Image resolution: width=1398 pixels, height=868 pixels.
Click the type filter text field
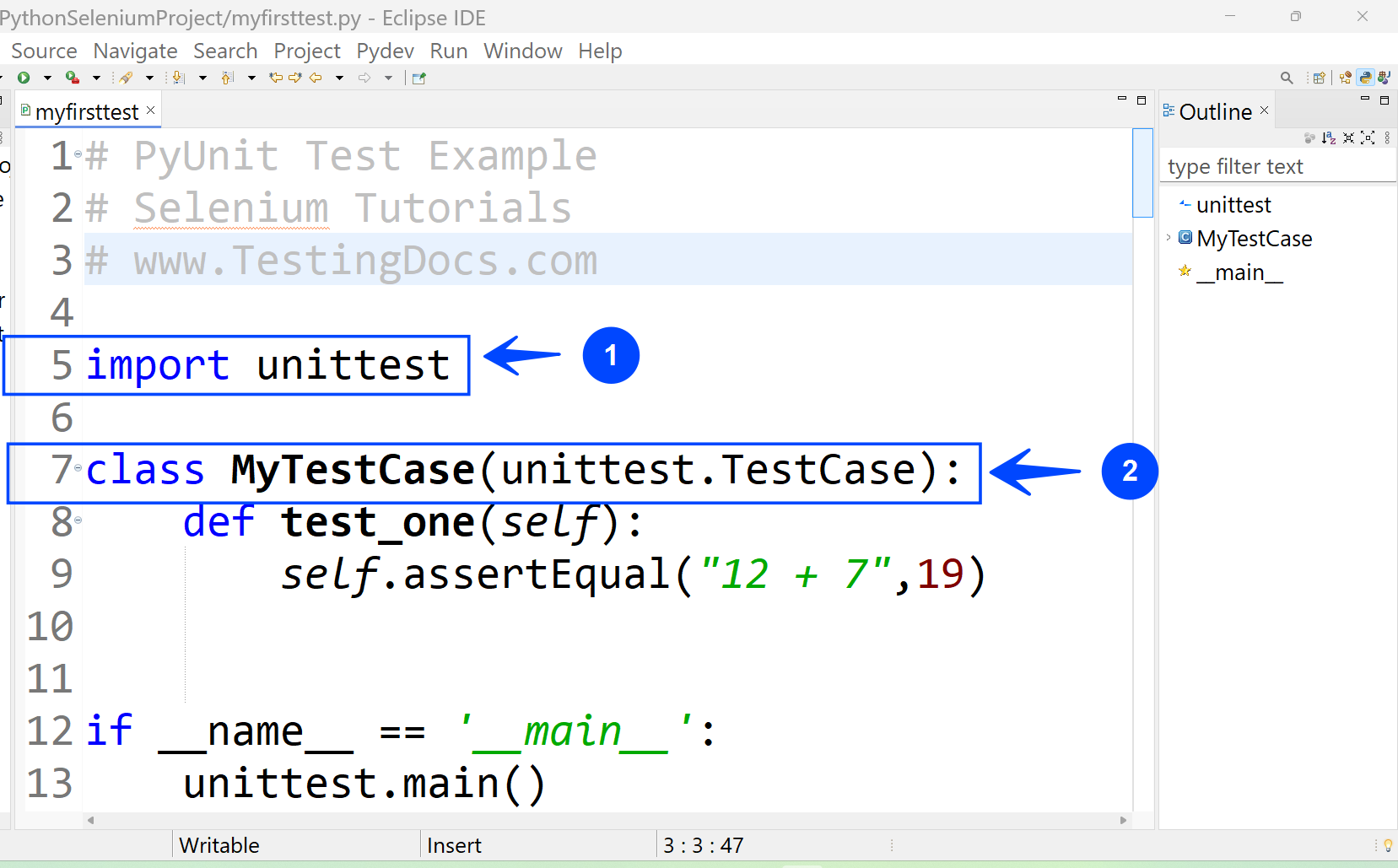coord(1274,167)
